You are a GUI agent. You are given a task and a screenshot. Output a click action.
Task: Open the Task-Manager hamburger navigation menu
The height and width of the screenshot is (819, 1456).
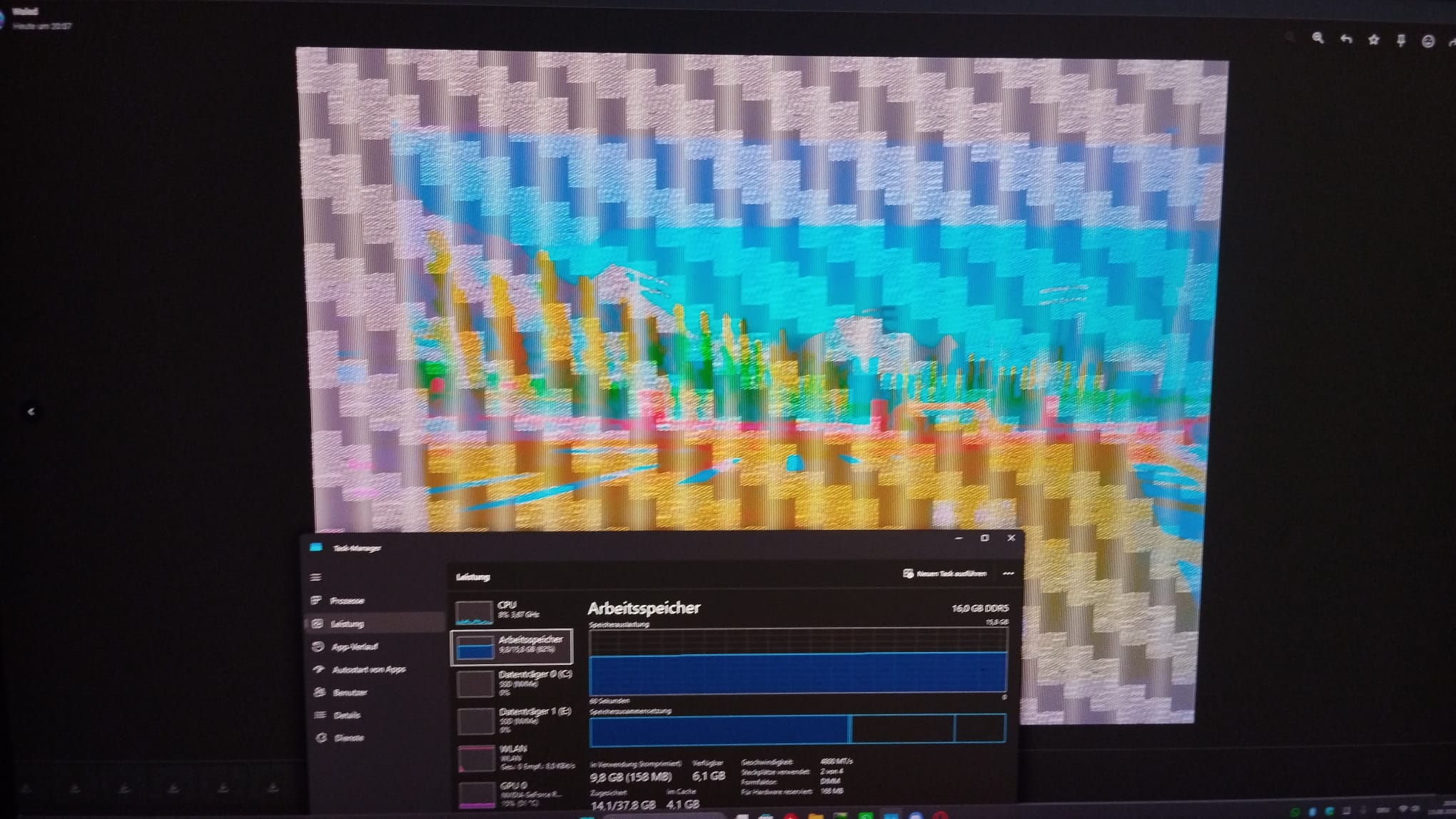pos(316,577)
